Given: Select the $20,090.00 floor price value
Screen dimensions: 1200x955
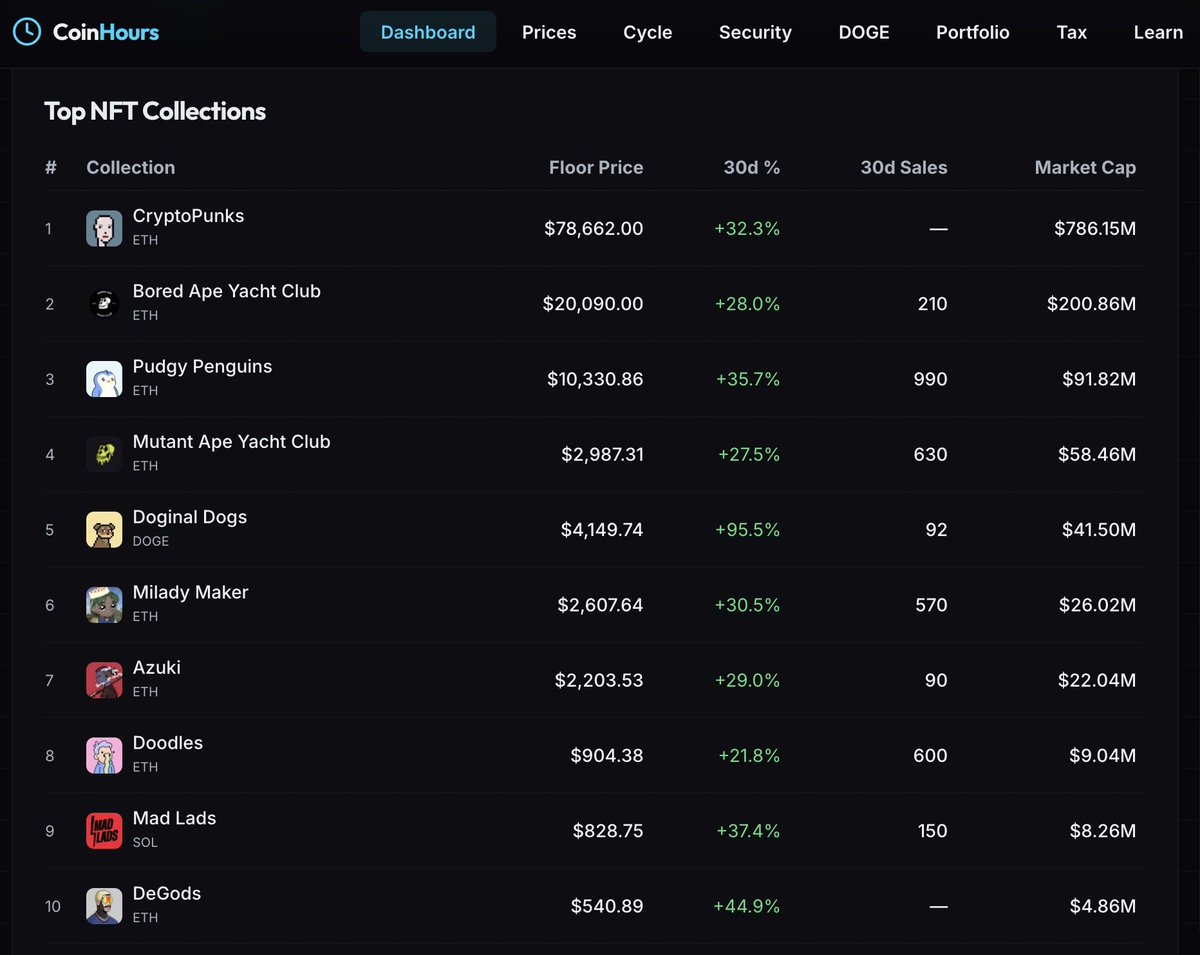Looking at the screenshot, I should (x=593, y=304).
